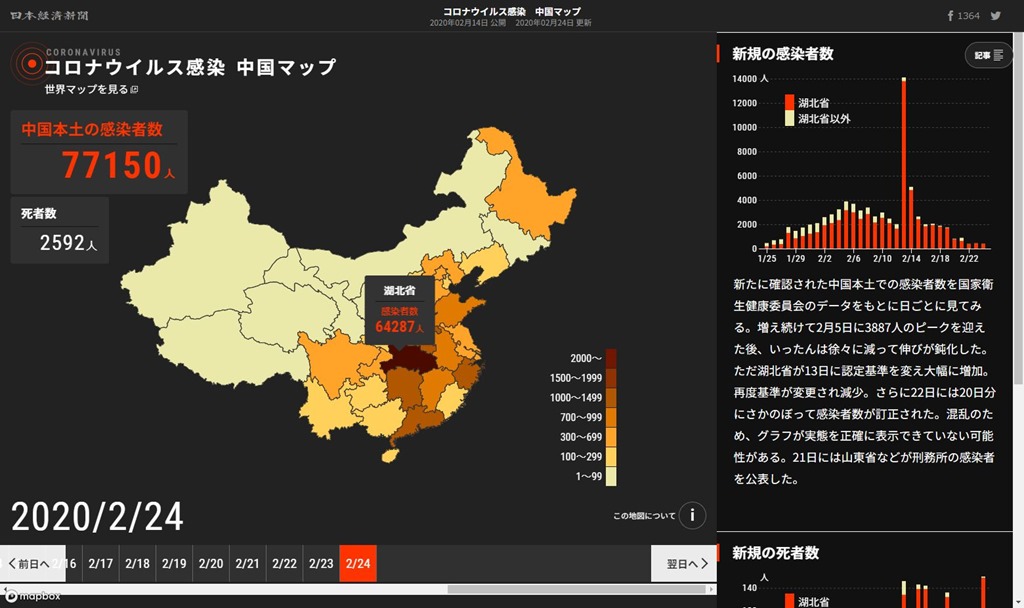Screen dimensions: 1024x608
Task: Open the world map link 世界マップを見る
Action: coord(91,89)
